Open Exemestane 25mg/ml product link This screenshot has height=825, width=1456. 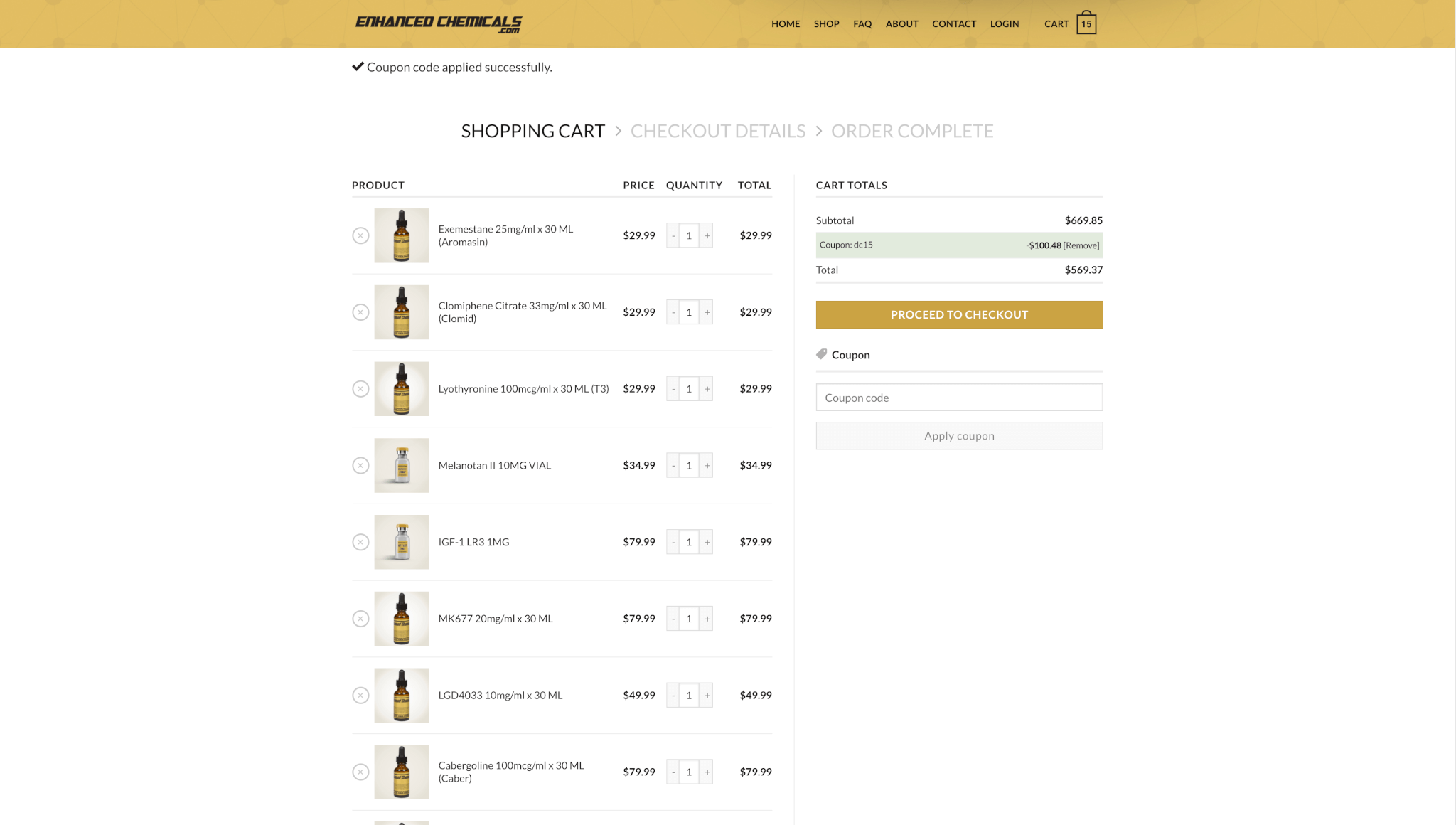coord(505,235)
